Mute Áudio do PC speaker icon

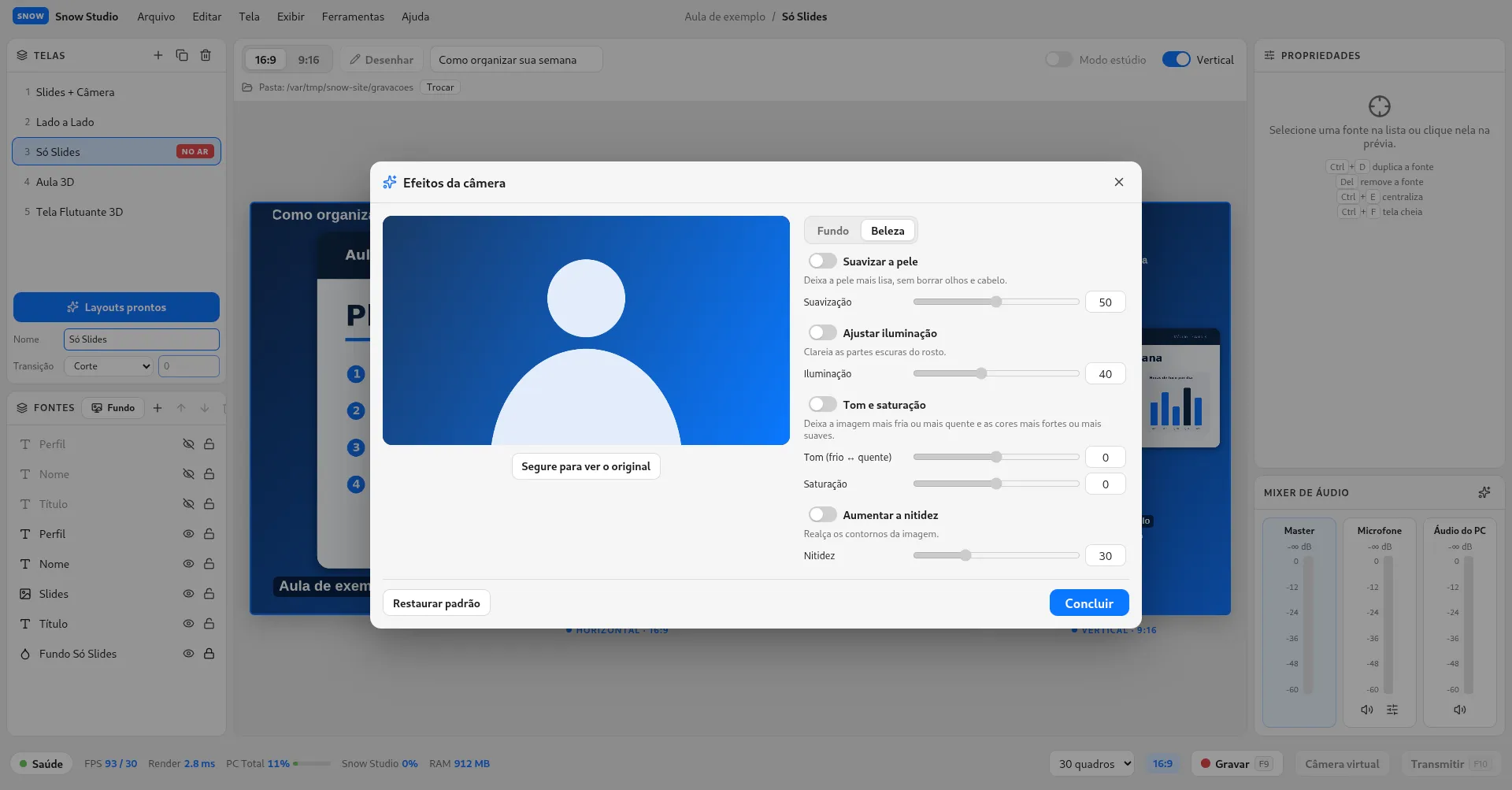coord(1459,710)
